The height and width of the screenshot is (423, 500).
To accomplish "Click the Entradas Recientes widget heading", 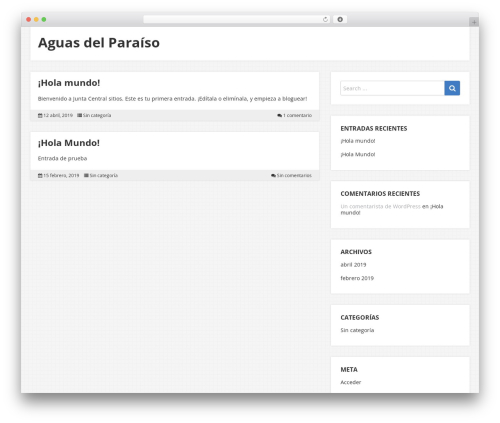I will click(374, 128).
